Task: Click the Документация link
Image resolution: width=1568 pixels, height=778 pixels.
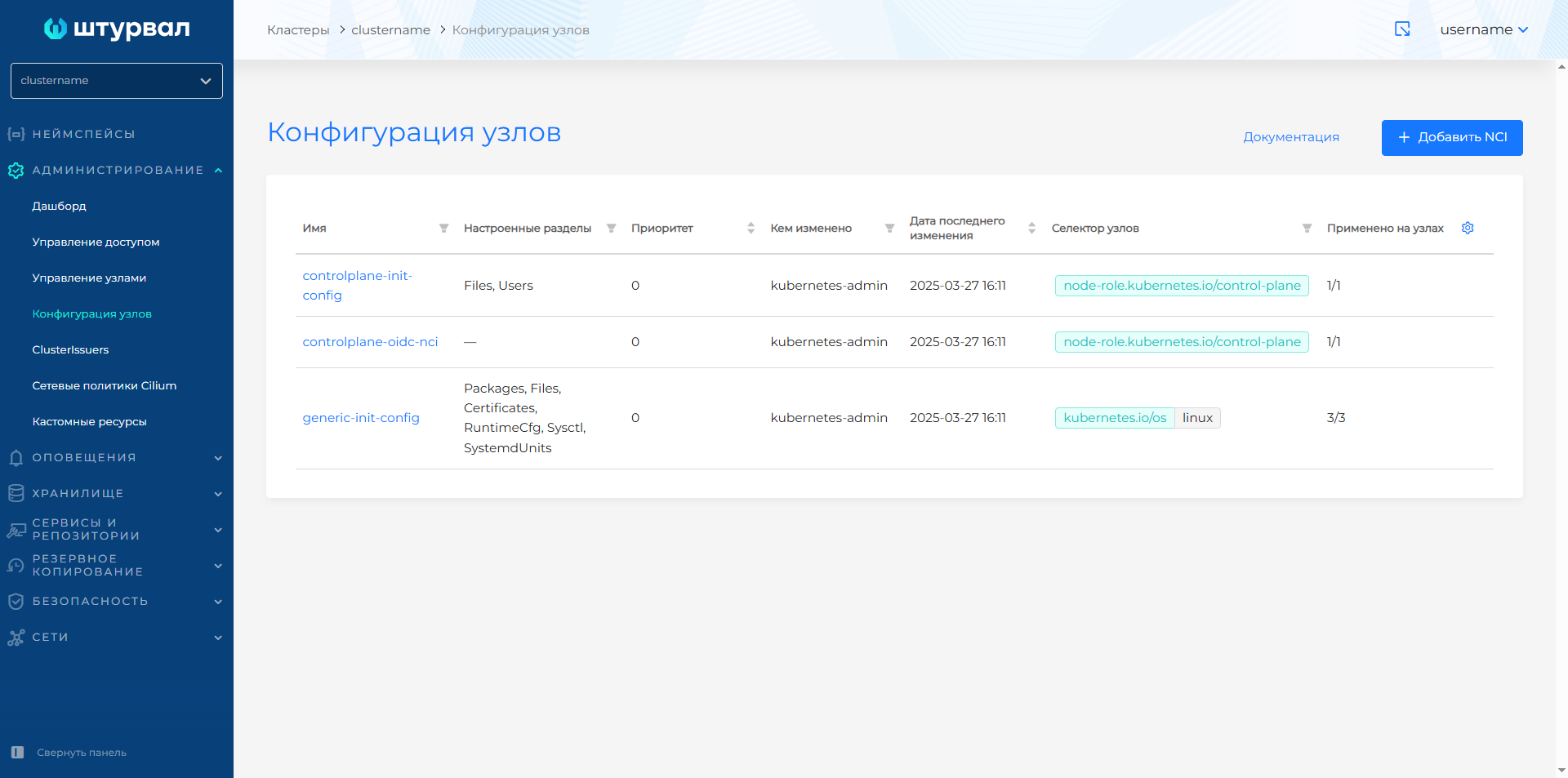Action: 1290,137
